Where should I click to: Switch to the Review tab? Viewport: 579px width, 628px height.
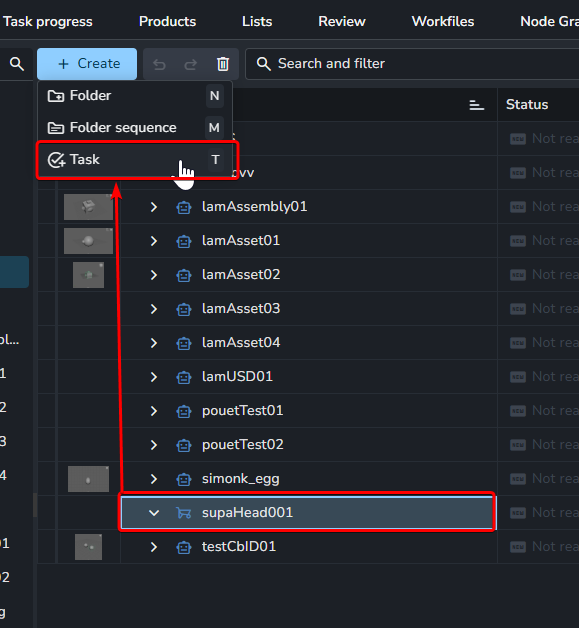pyautogui.click(x=342, y=21)
